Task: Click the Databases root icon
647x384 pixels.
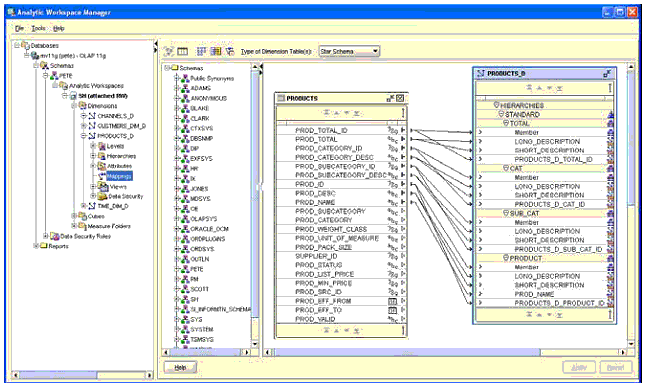Action: [25, 45]
